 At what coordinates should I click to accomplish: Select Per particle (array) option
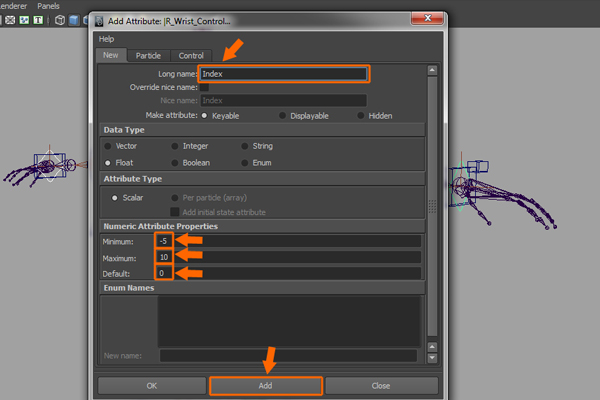(174, 198)
